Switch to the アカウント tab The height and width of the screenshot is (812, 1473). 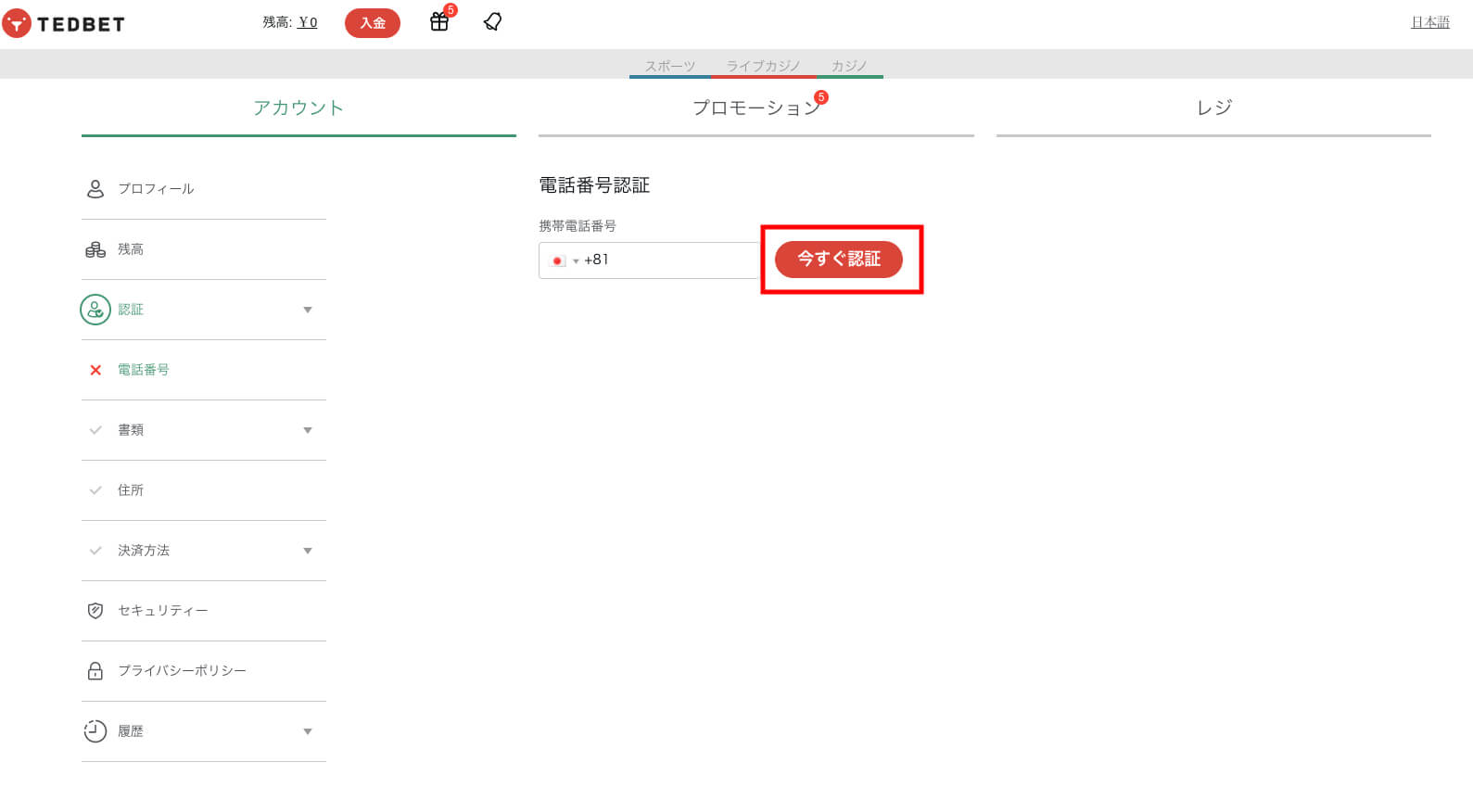[298, 108]
